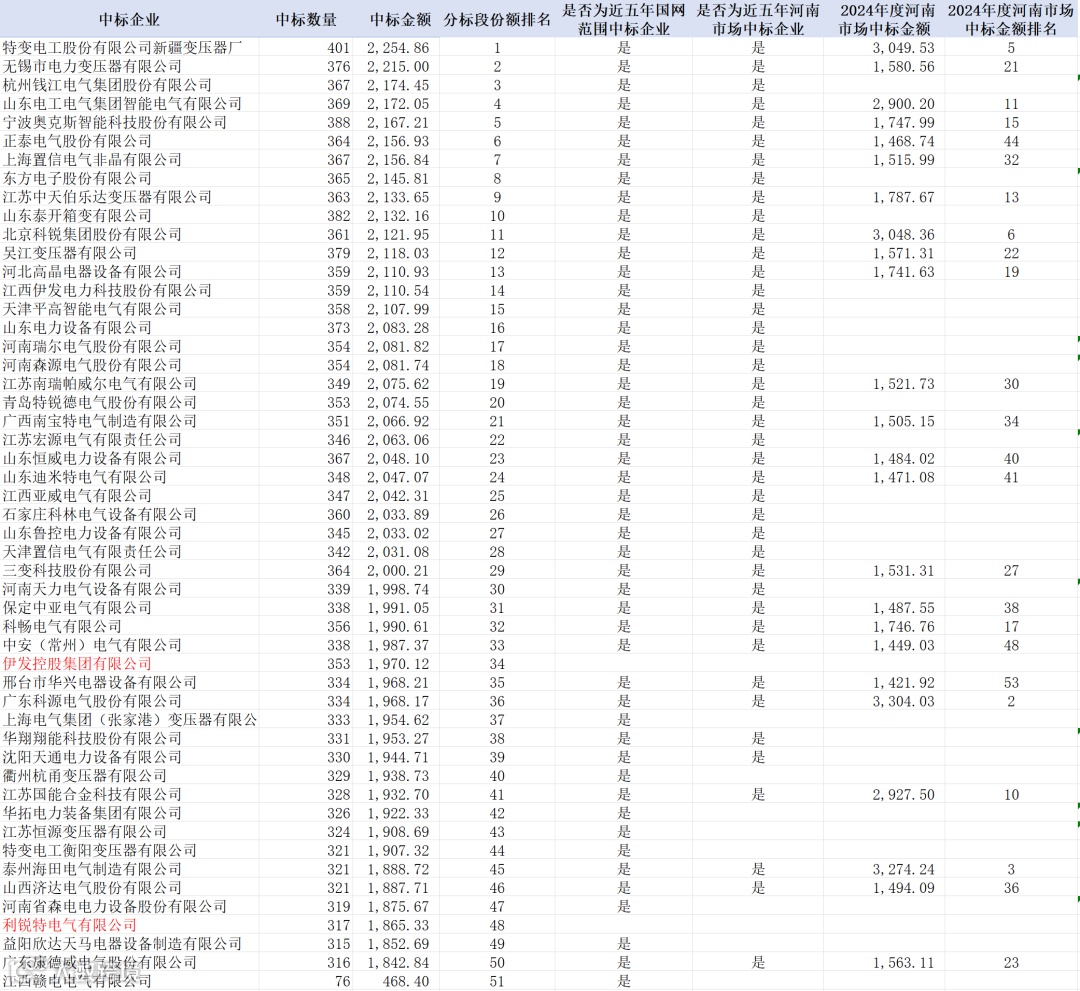1080x991 pixels.
Task: Click cell 杭州钱江电气集团股份有限公司
Action: (x=107, y=85)
